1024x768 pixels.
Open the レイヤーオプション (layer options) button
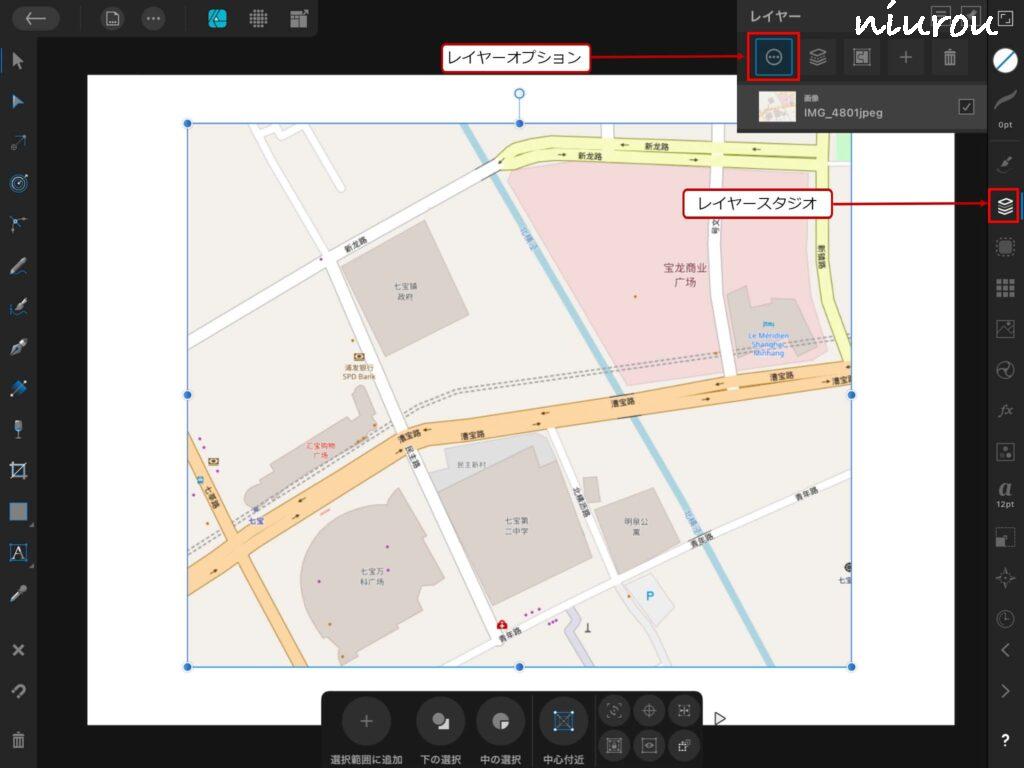pos(773,58)
